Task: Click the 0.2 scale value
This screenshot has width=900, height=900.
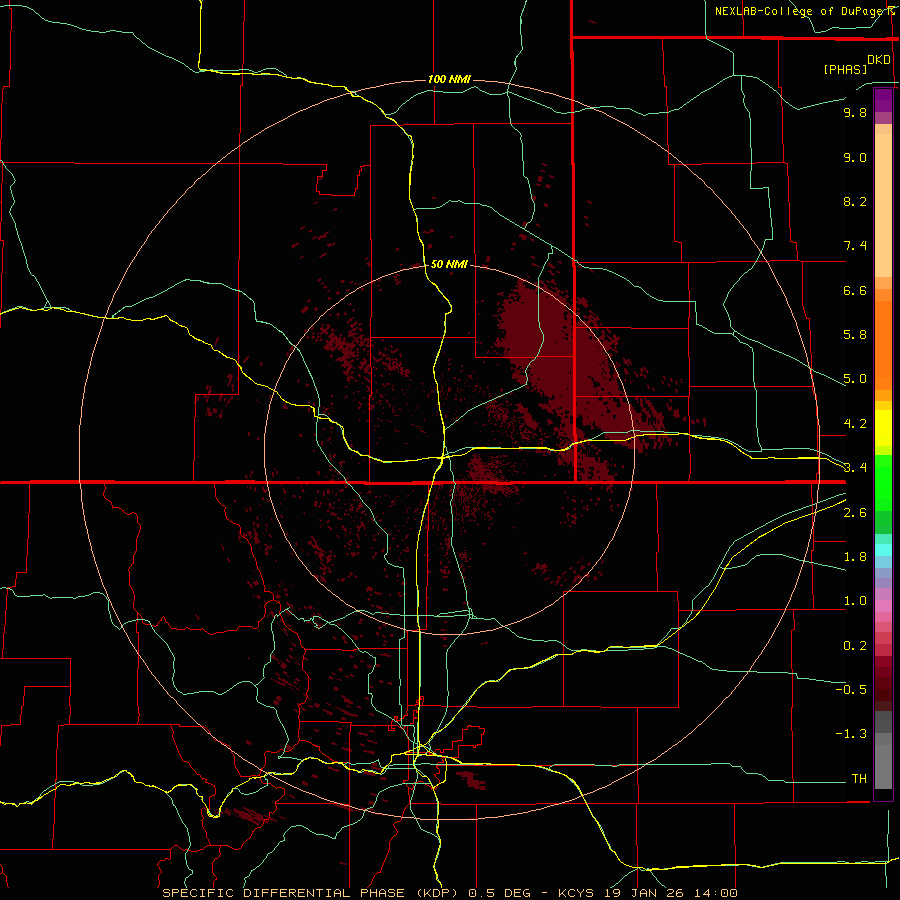Action: [855, 646]
